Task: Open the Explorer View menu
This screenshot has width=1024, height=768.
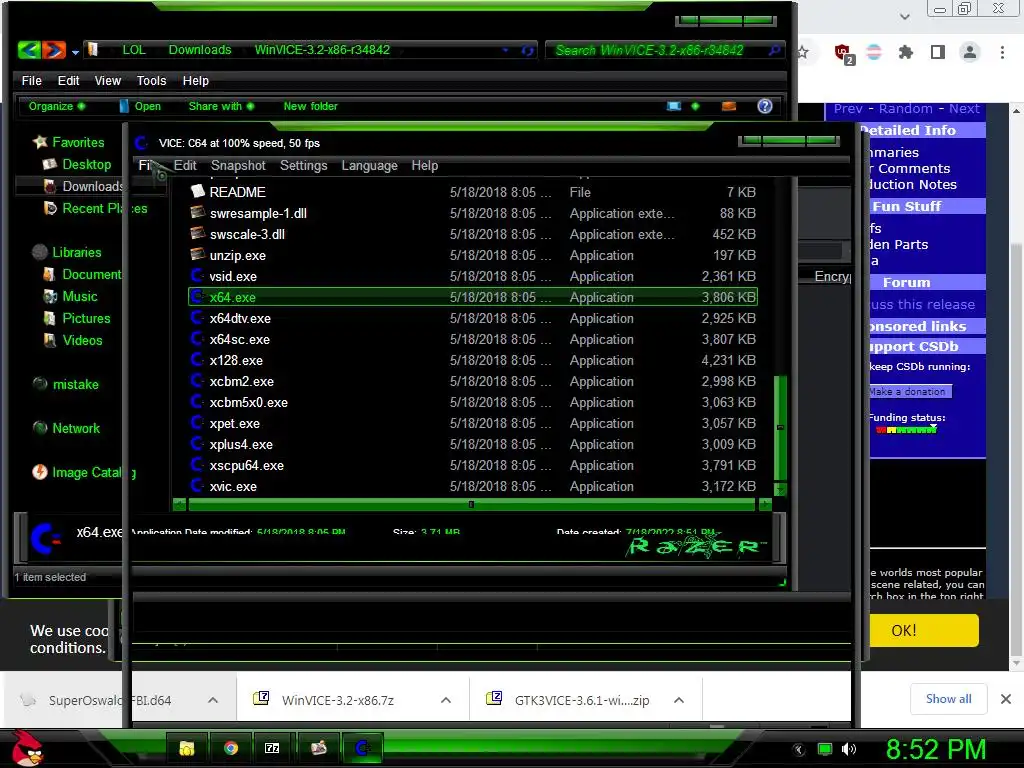Action: (x=107, y=80)
